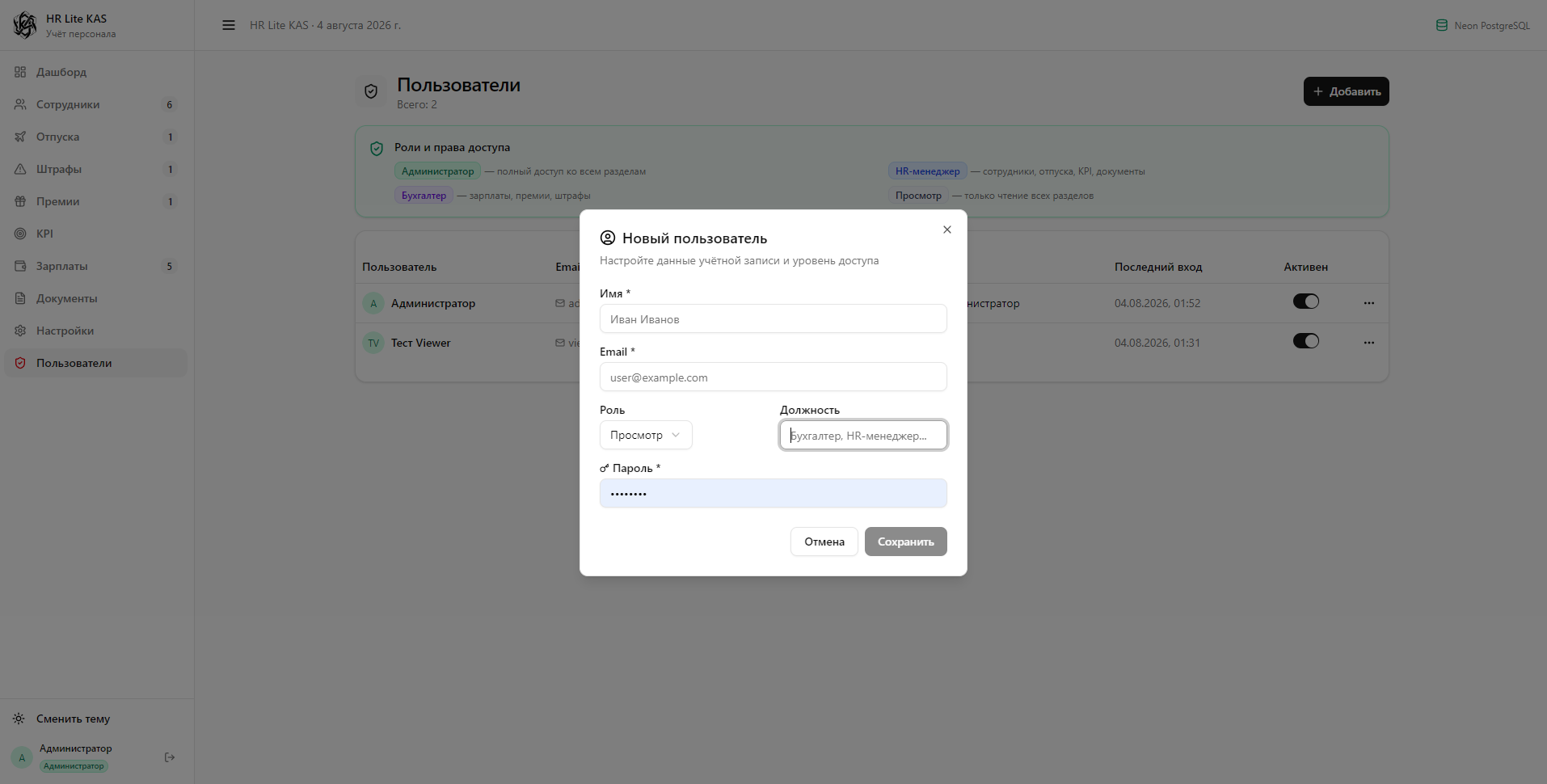
Task: Click the TV avatar in Тест Viewer row
Action: (373, 343)
